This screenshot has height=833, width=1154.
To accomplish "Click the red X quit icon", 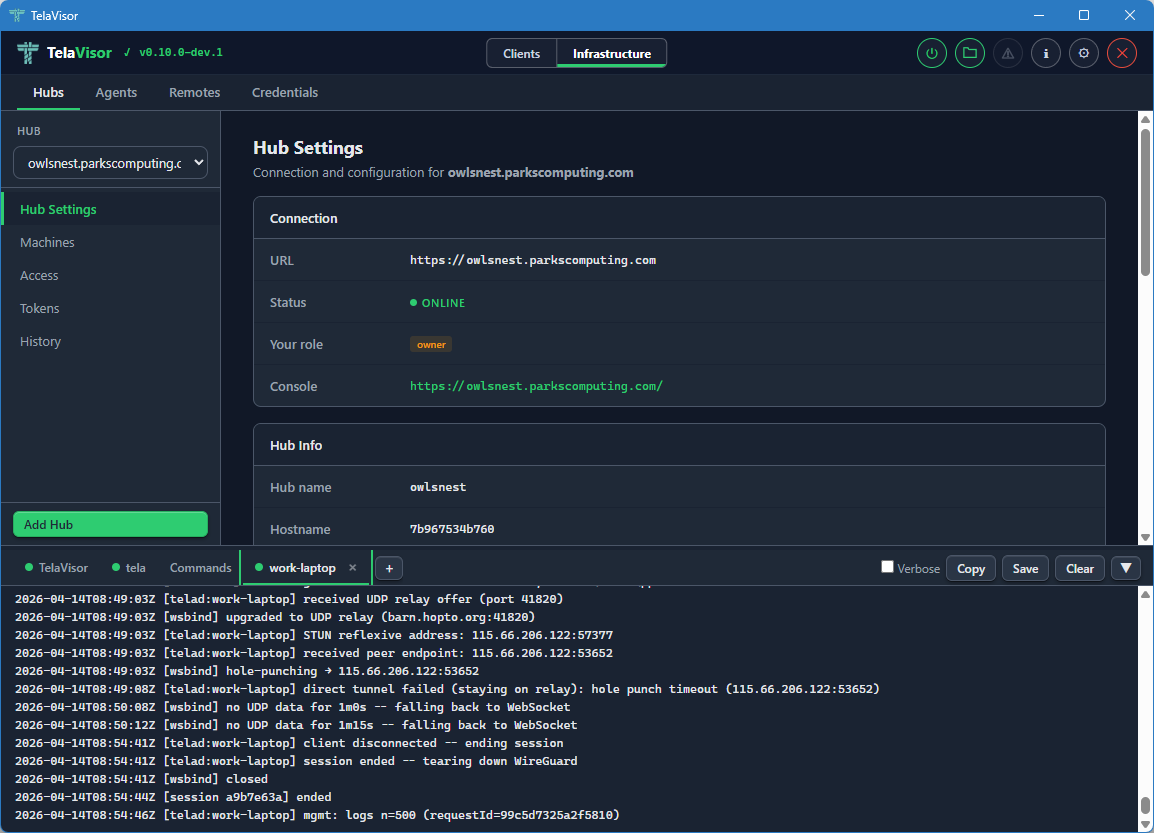I will (1122, 54).
